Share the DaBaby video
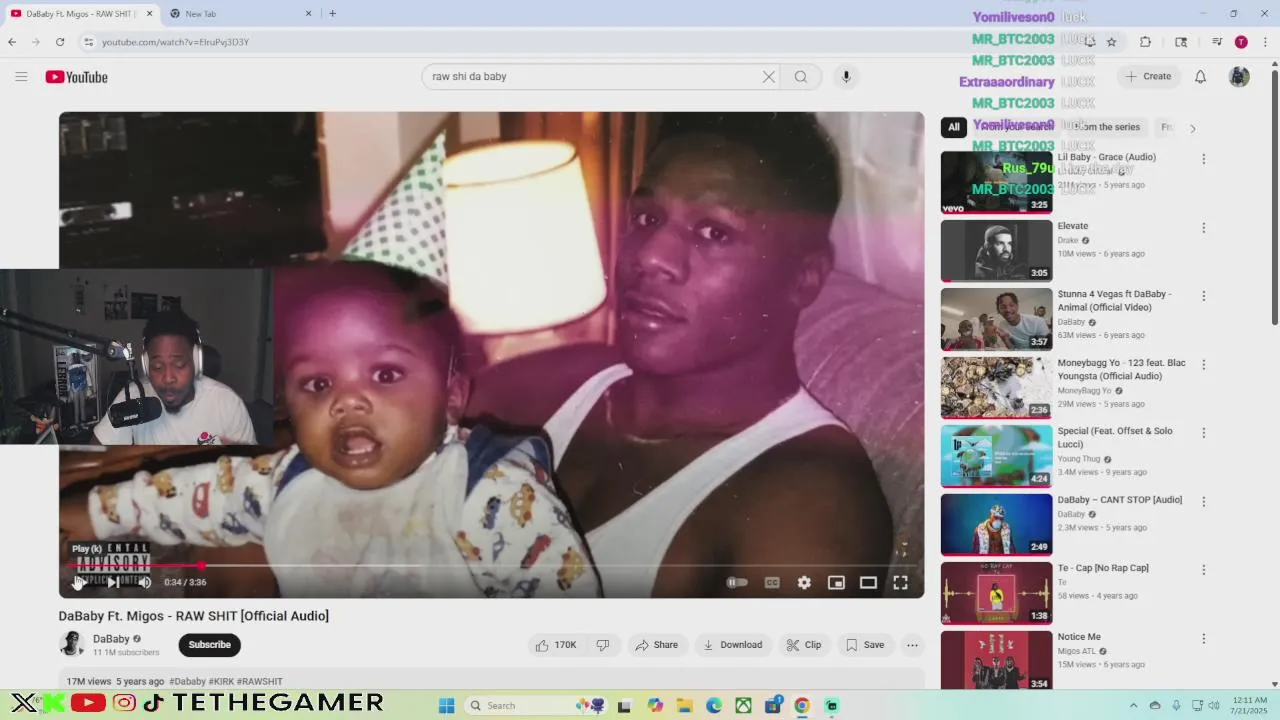The width and height of the screenshot is (1280, 720). 657,645
